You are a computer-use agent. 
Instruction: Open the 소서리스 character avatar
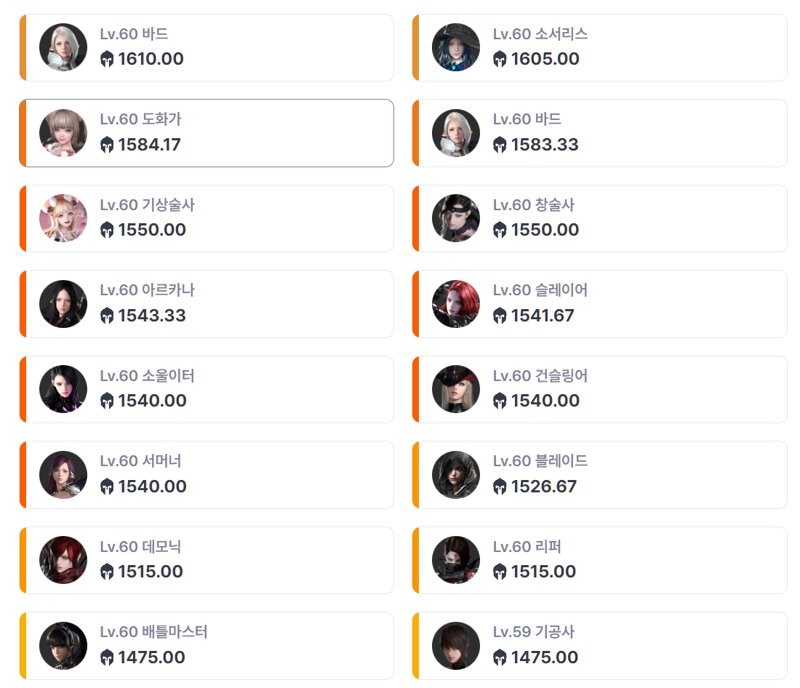click(456, 47)
